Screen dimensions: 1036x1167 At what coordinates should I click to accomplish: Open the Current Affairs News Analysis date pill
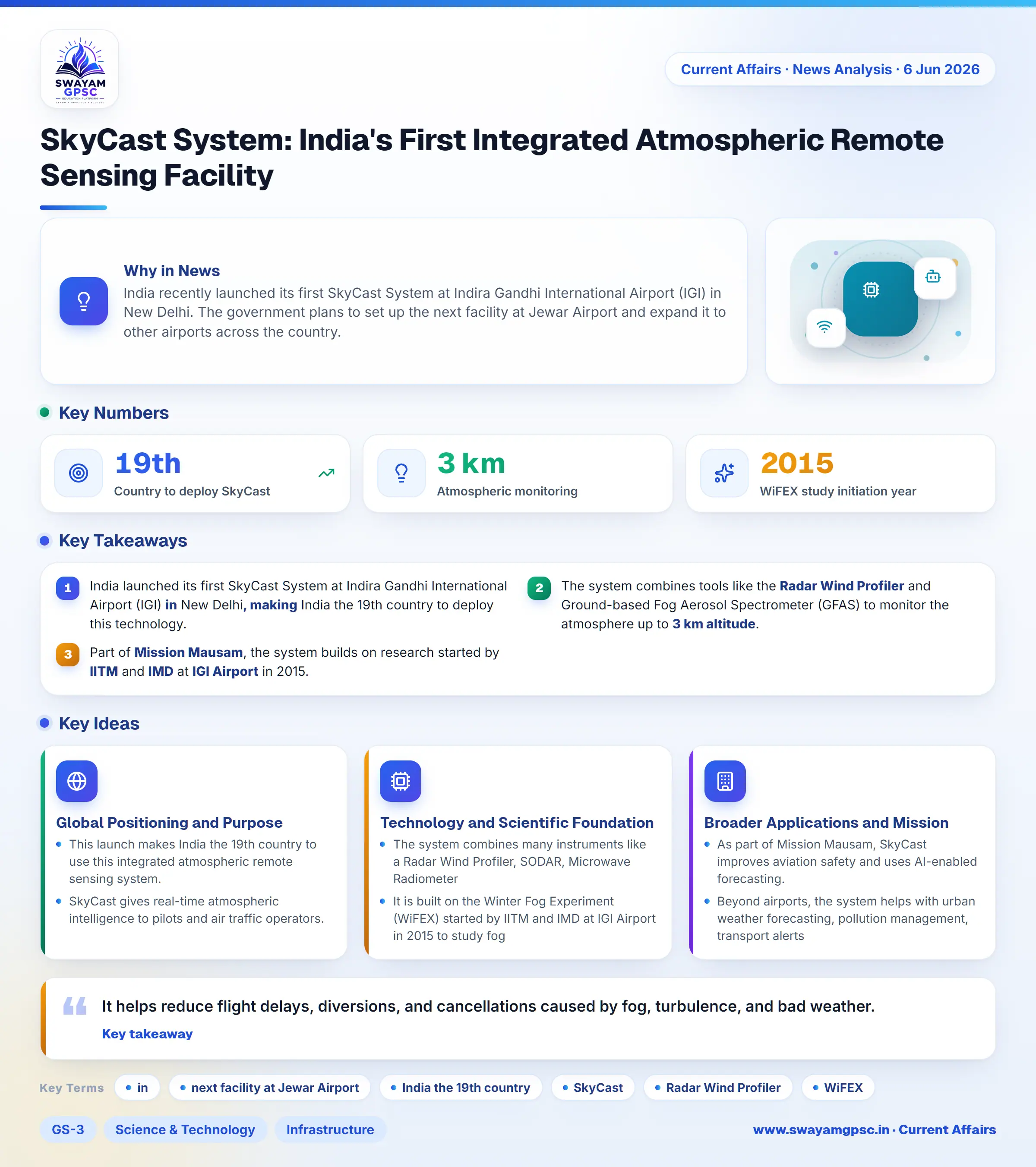pyautogui.click(x=830, y=69)
